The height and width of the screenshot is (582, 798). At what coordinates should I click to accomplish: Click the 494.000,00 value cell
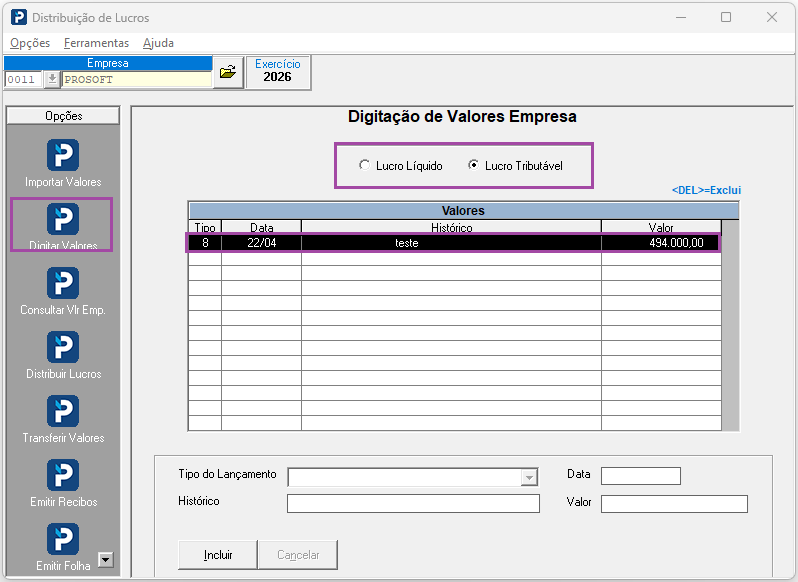(661, 243)
